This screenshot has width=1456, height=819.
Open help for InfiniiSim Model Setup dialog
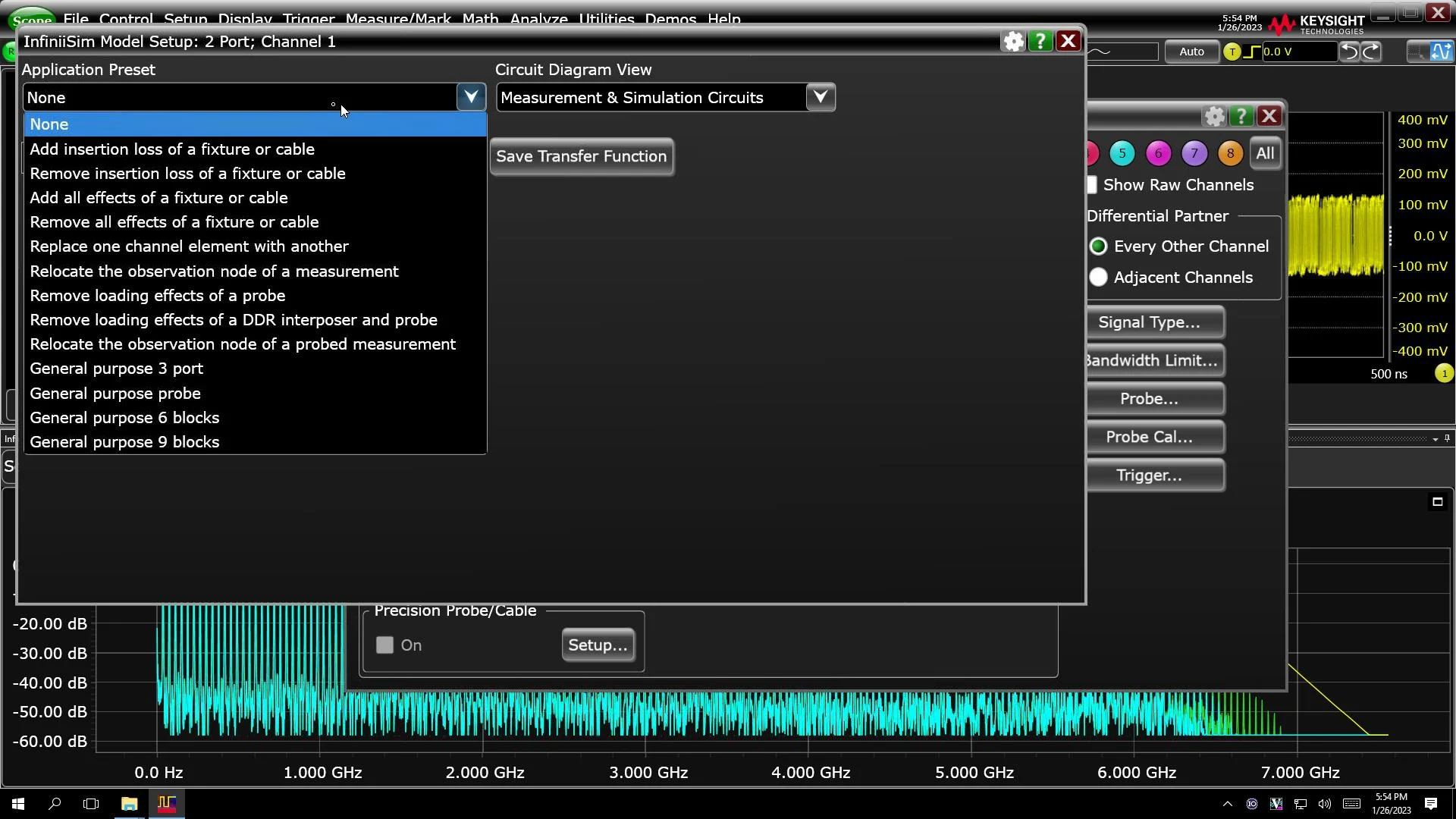pyautogui.click(x=1040, y=42)
